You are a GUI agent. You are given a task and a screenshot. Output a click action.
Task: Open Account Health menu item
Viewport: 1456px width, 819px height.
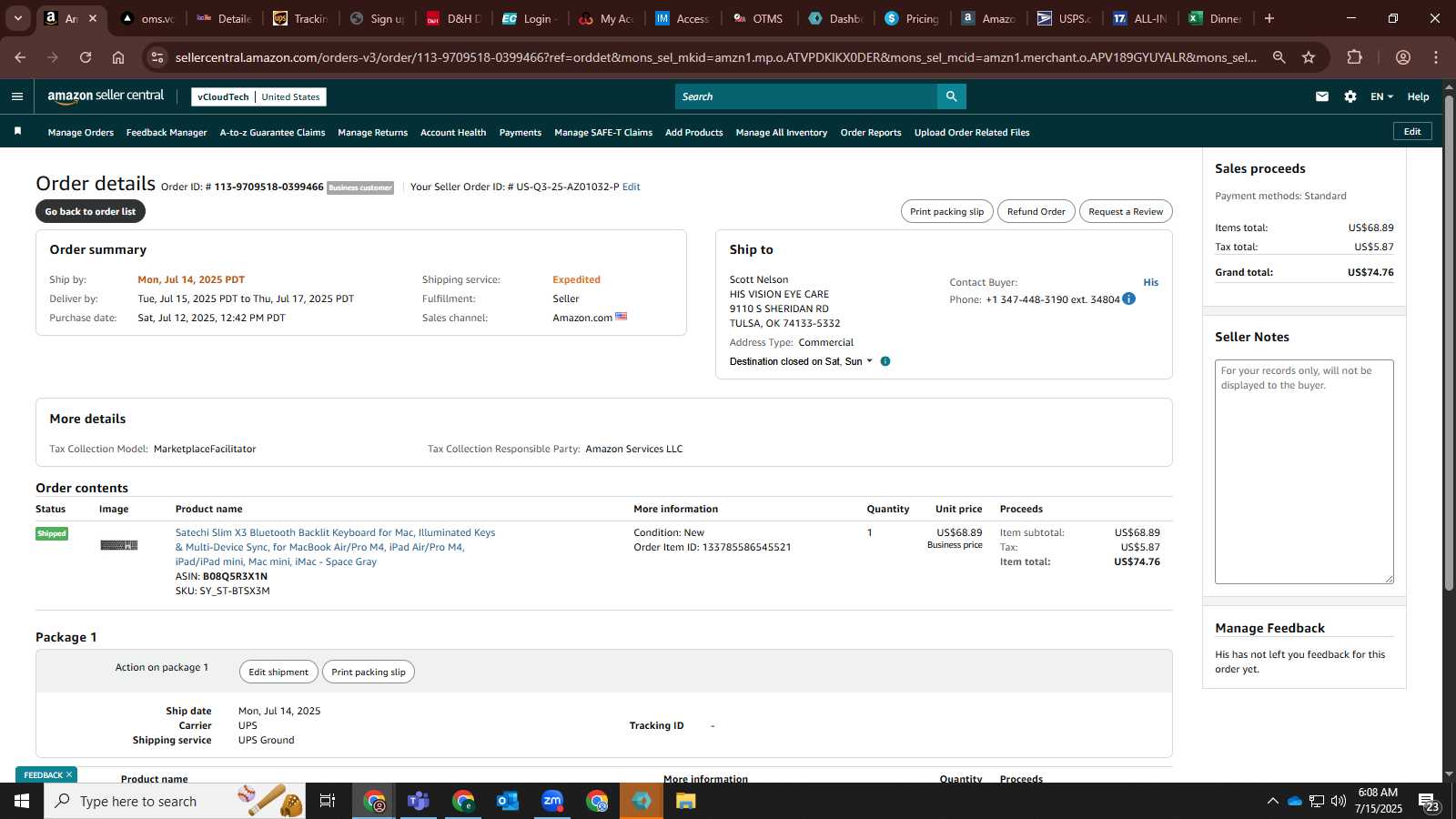453,133
